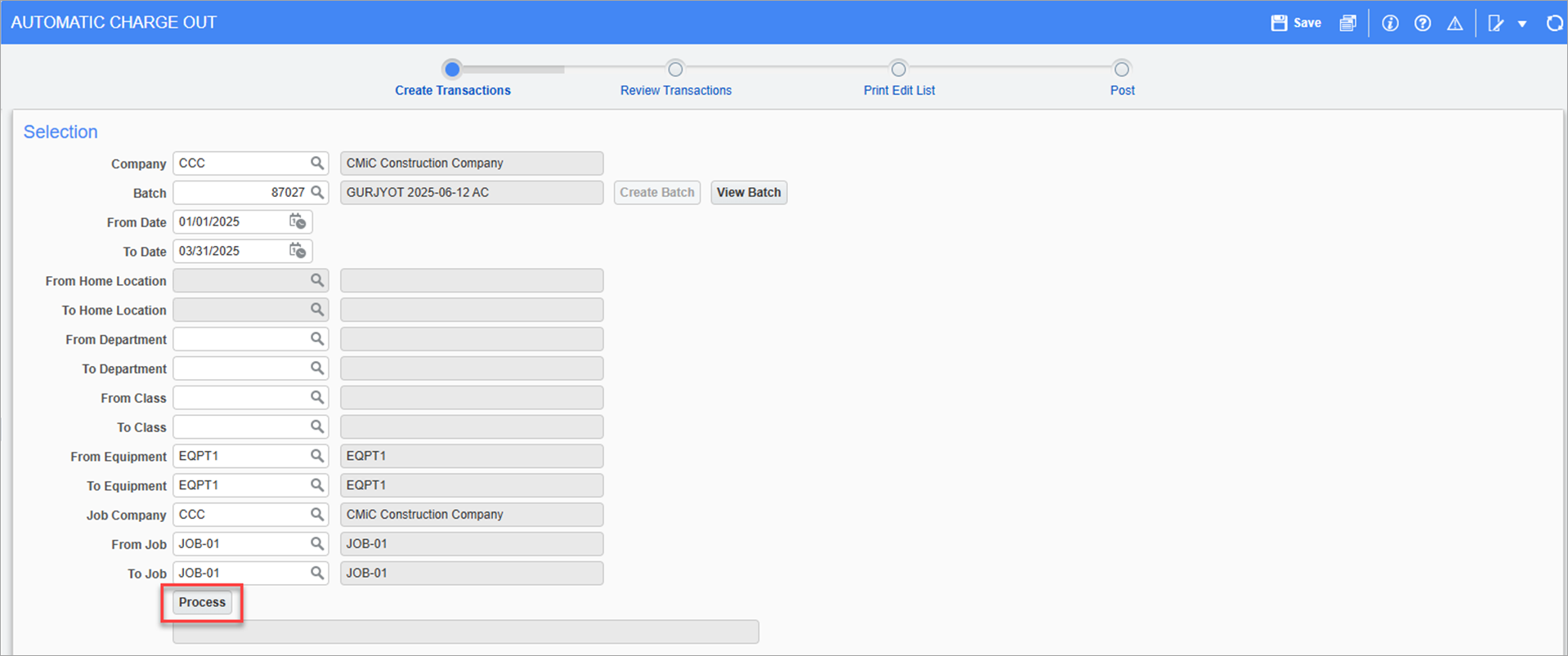This screenshot has height=656, width=1568.
Task: Click the warning triangle icon
Action: click(1455, 23)
